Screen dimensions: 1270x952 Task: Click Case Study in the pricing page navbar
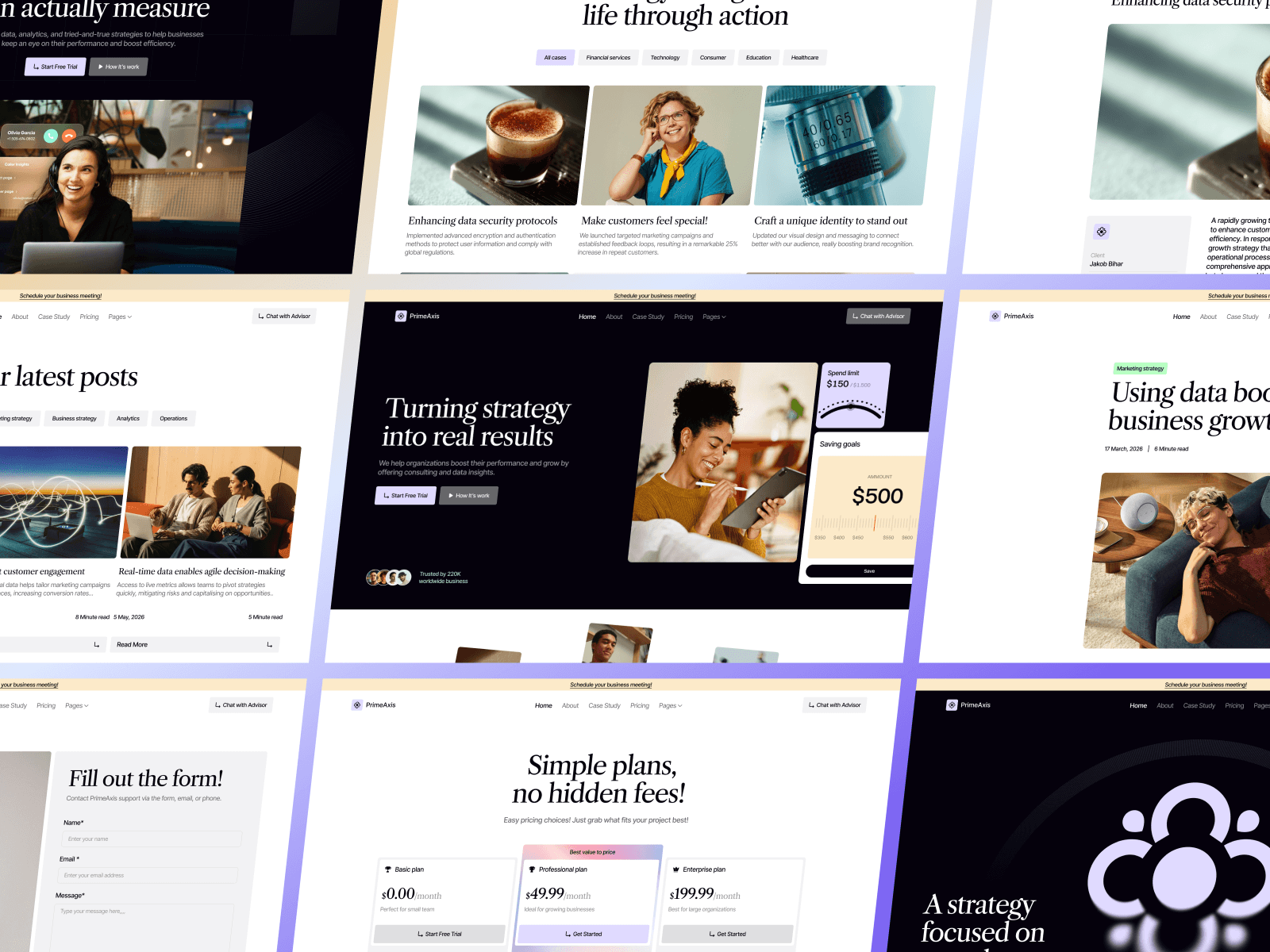(x=605, y=705)
